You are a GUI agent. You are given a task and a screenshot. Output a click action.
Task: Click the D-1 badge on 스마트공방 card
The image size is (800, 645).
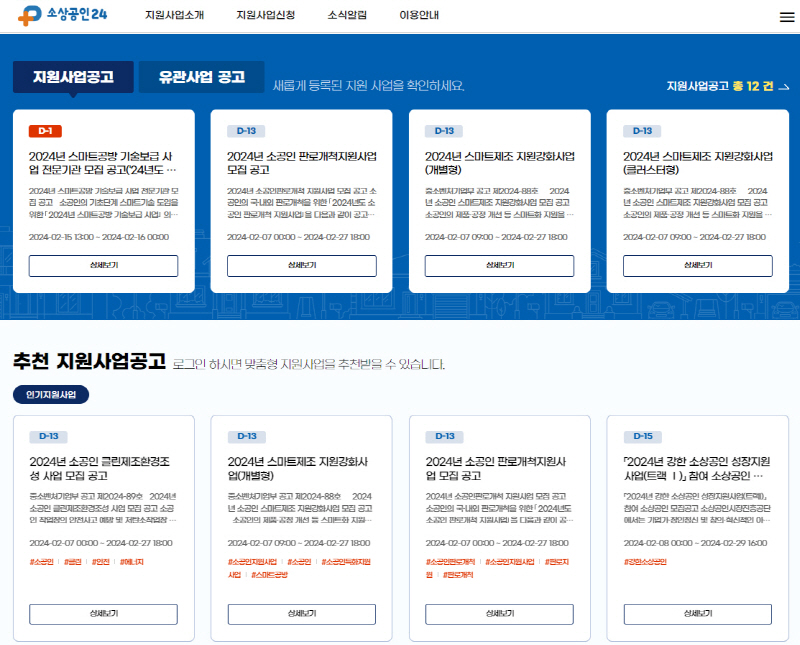[43, 131]
